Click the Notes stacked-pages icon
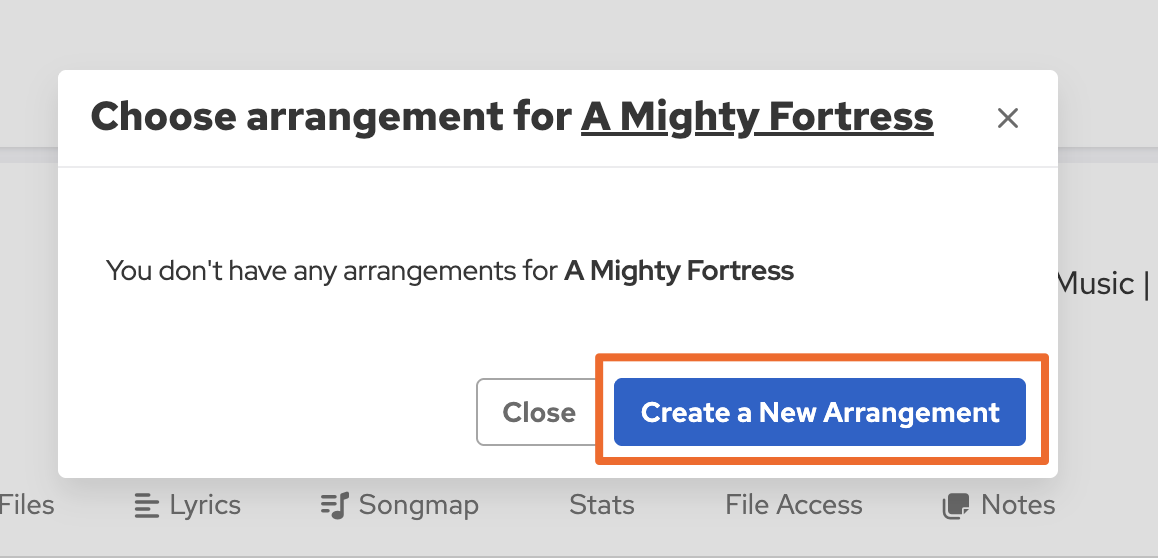Viewport: 1158px width, 558px height. pos(957,506)
